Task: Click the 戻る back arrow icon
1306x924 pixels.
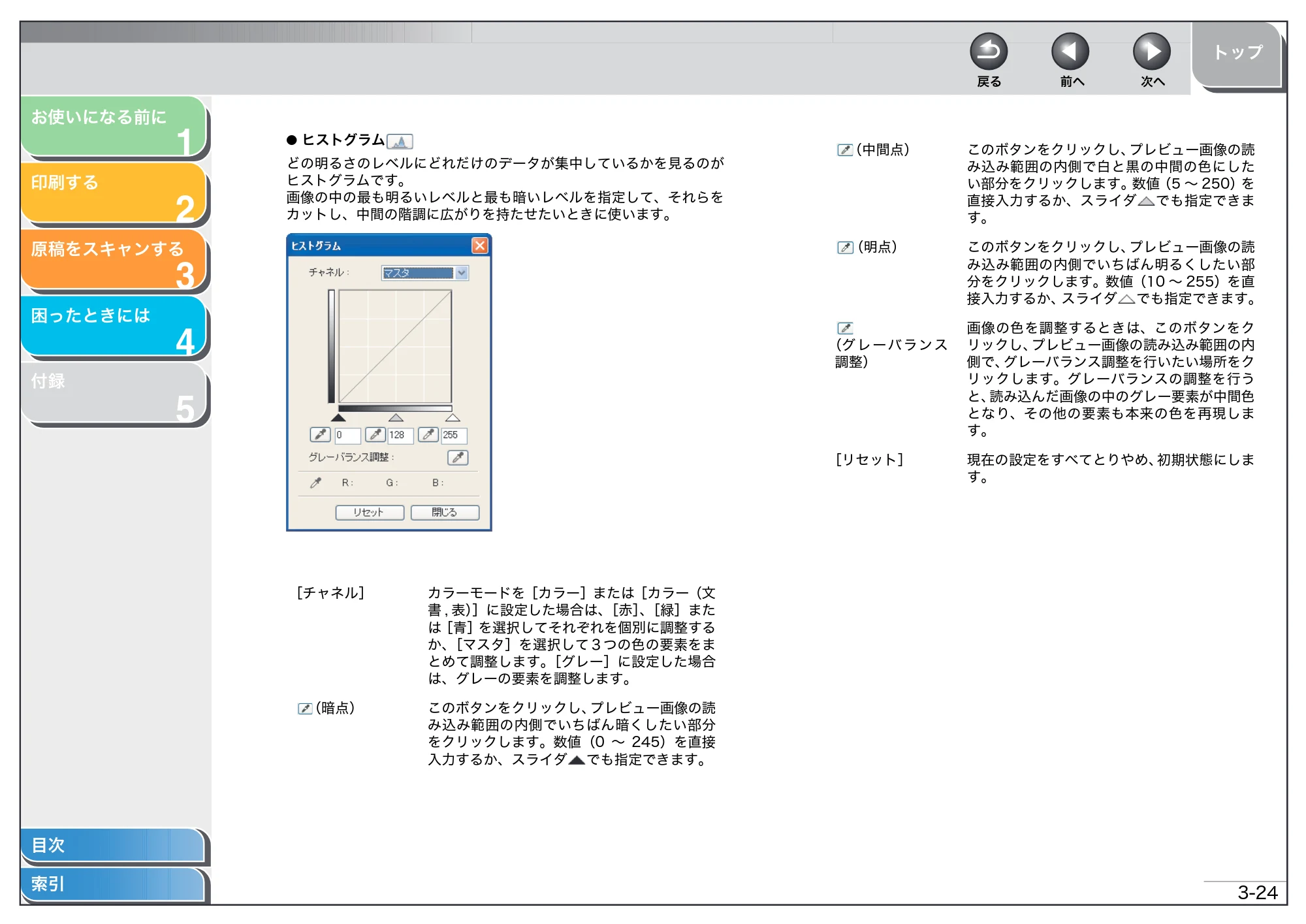Action: (989, 52)
